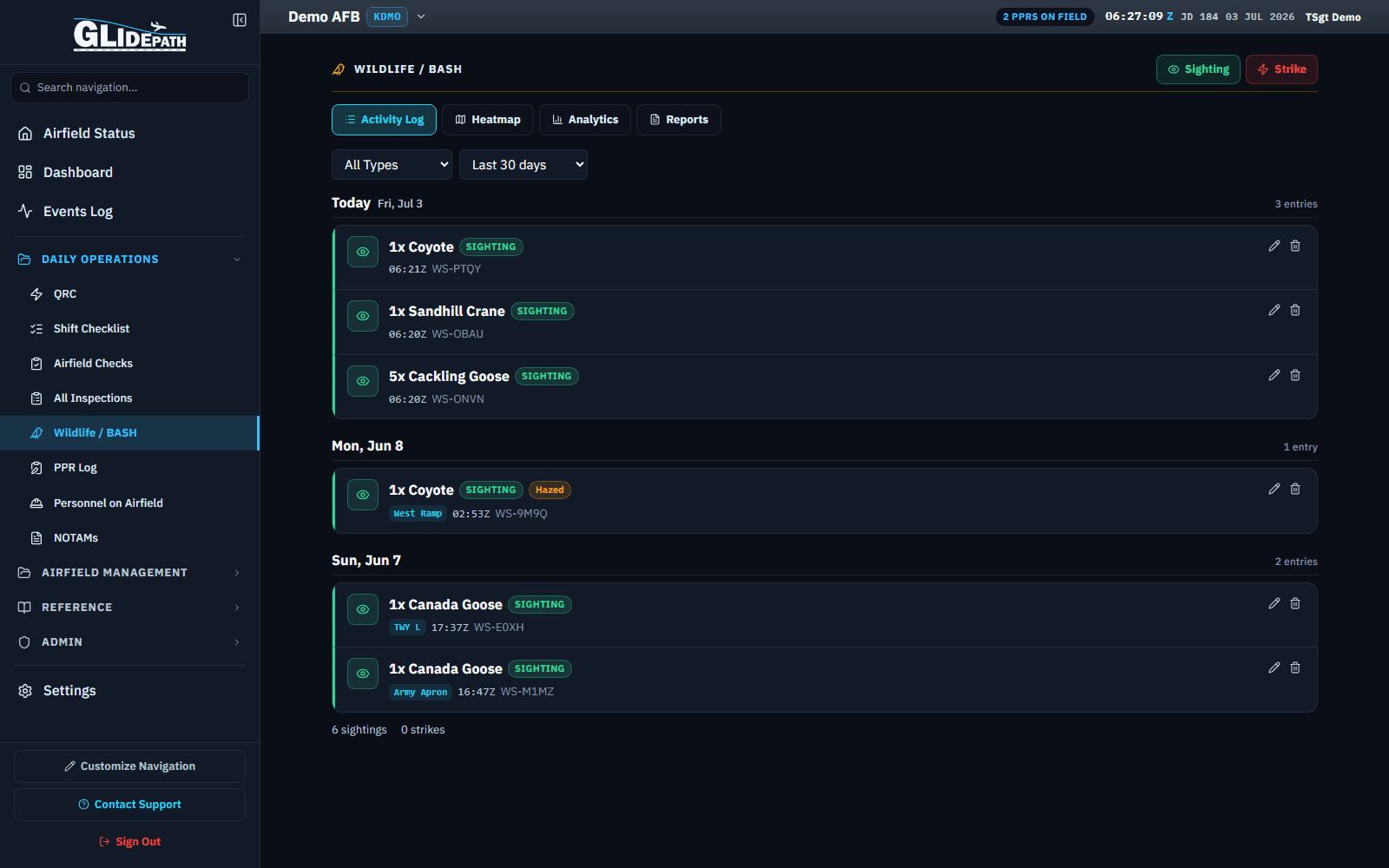Click the eye icon on the Sandhill Crane row

pyautogui.click(x=363, y=316)
